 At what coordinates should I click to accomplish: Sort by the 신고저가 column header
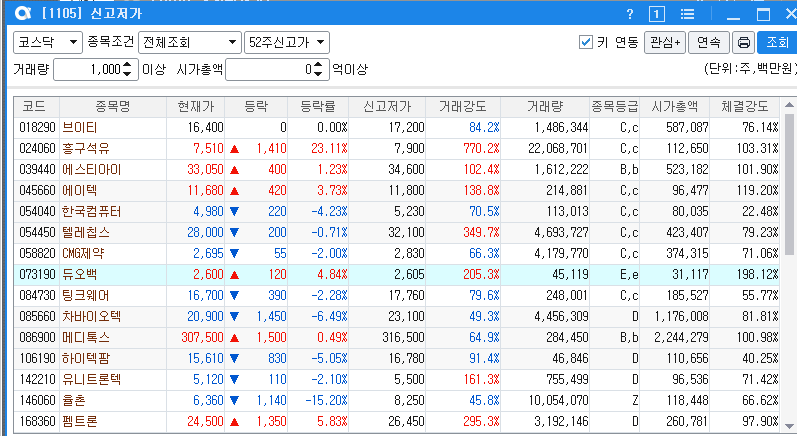387,107
